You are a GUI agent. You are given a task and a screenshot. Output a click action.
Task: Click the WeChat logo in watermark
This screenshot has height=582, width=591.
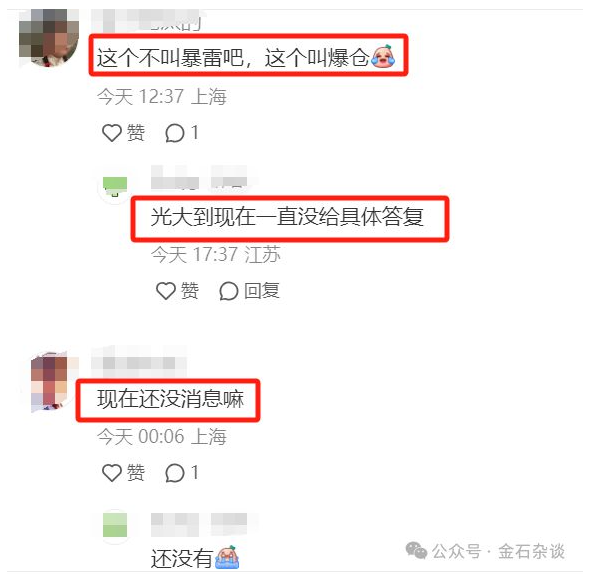pyautogui.click(x=416, y=551)
